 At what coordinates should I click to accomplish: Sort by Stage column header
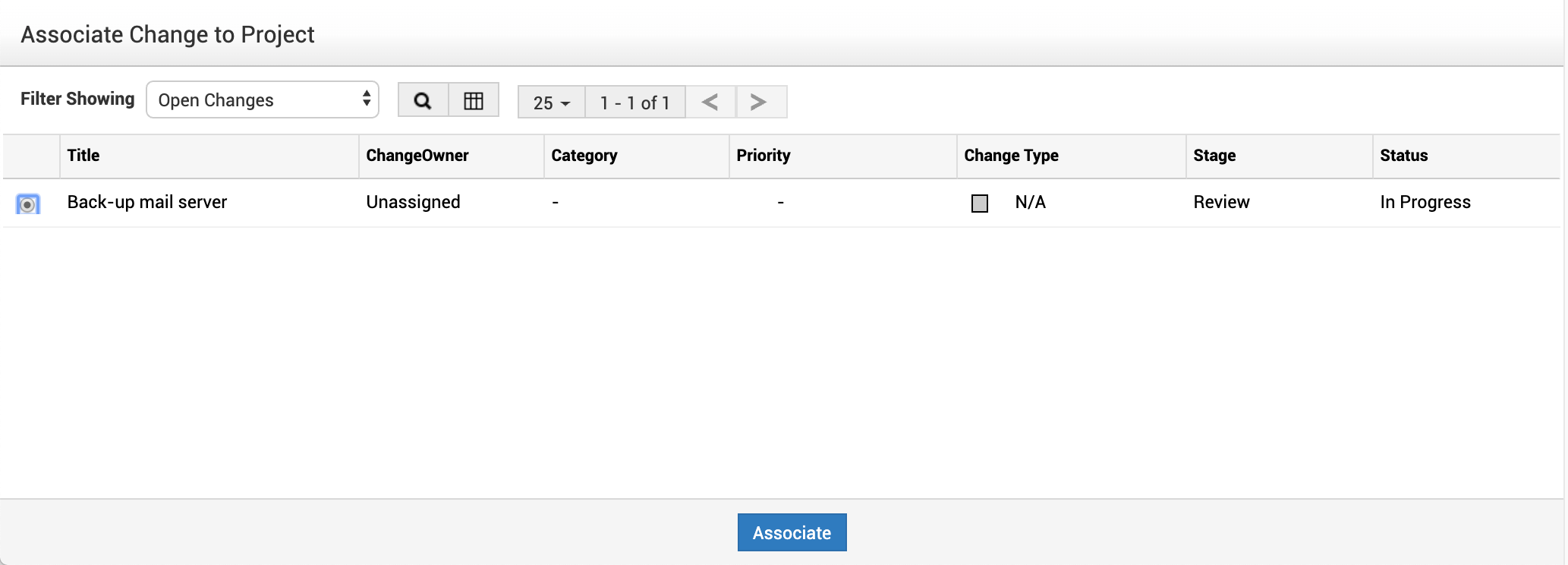coord(1214,156)
